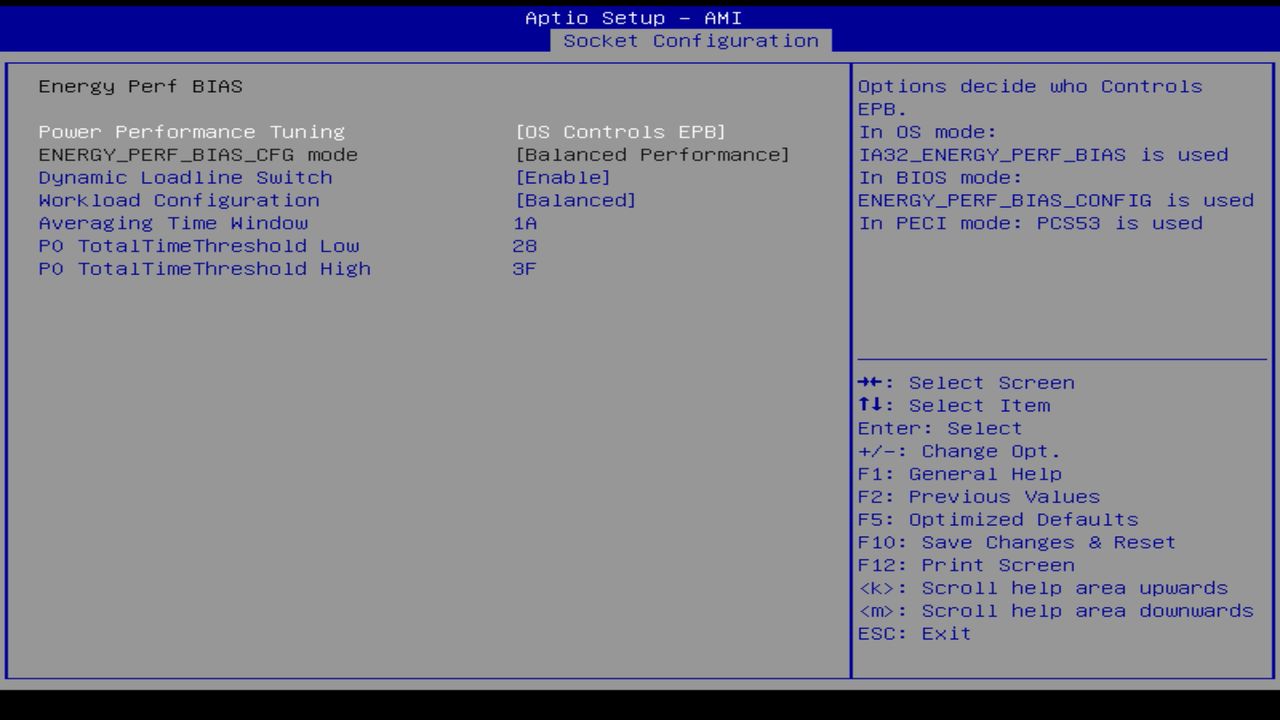
Task: Select the Balanced Performance value
Action: 651,154
